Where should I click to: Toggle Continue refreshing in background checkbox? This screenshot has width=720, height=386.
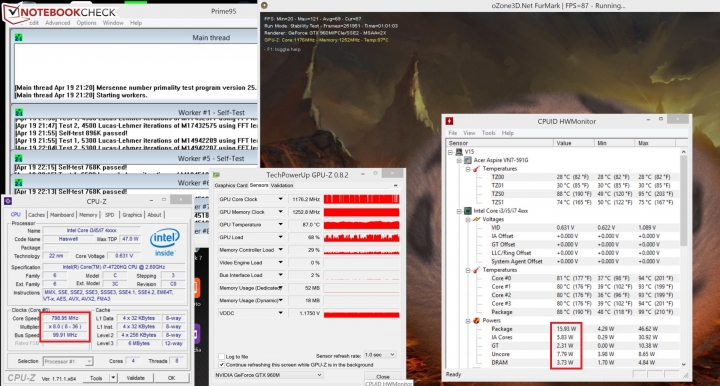tap(221, 364)
